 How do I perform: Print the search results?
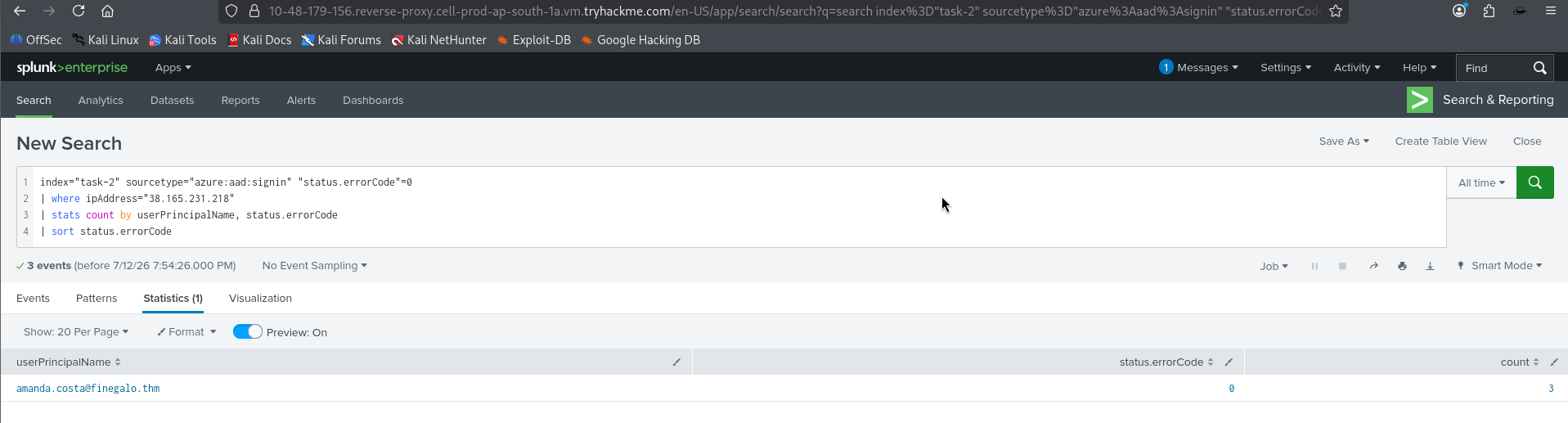(x=1402, y=266)
